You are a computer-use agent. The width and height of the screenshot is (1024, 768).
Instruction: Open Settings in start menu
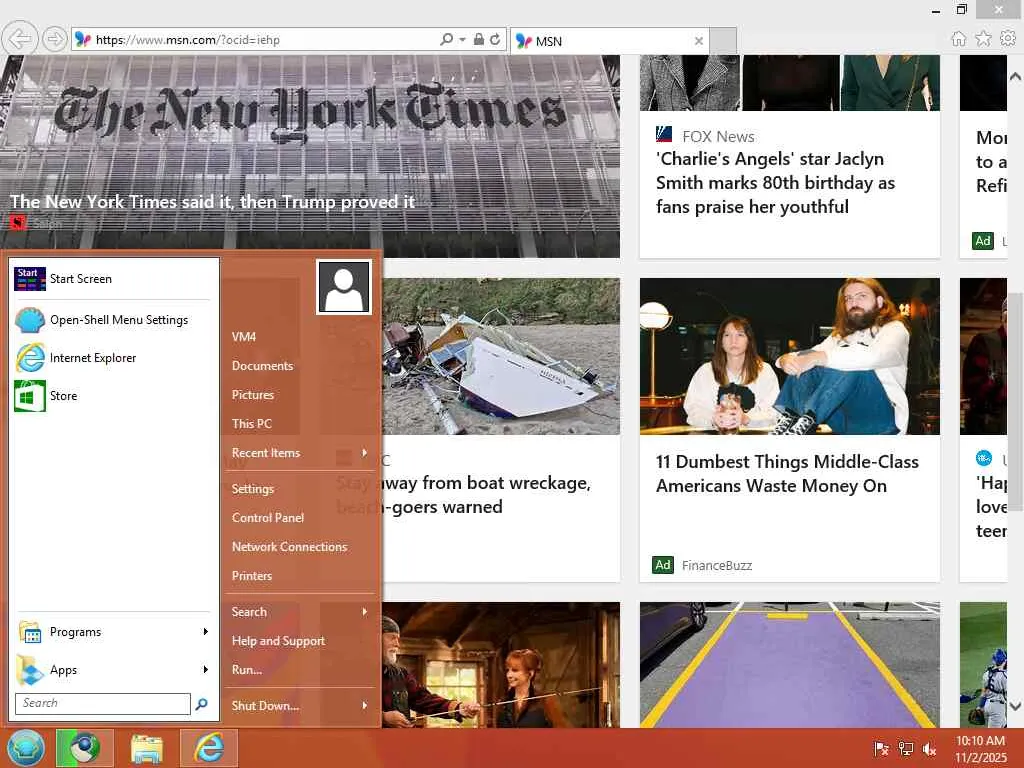click(x=300, y=488)
